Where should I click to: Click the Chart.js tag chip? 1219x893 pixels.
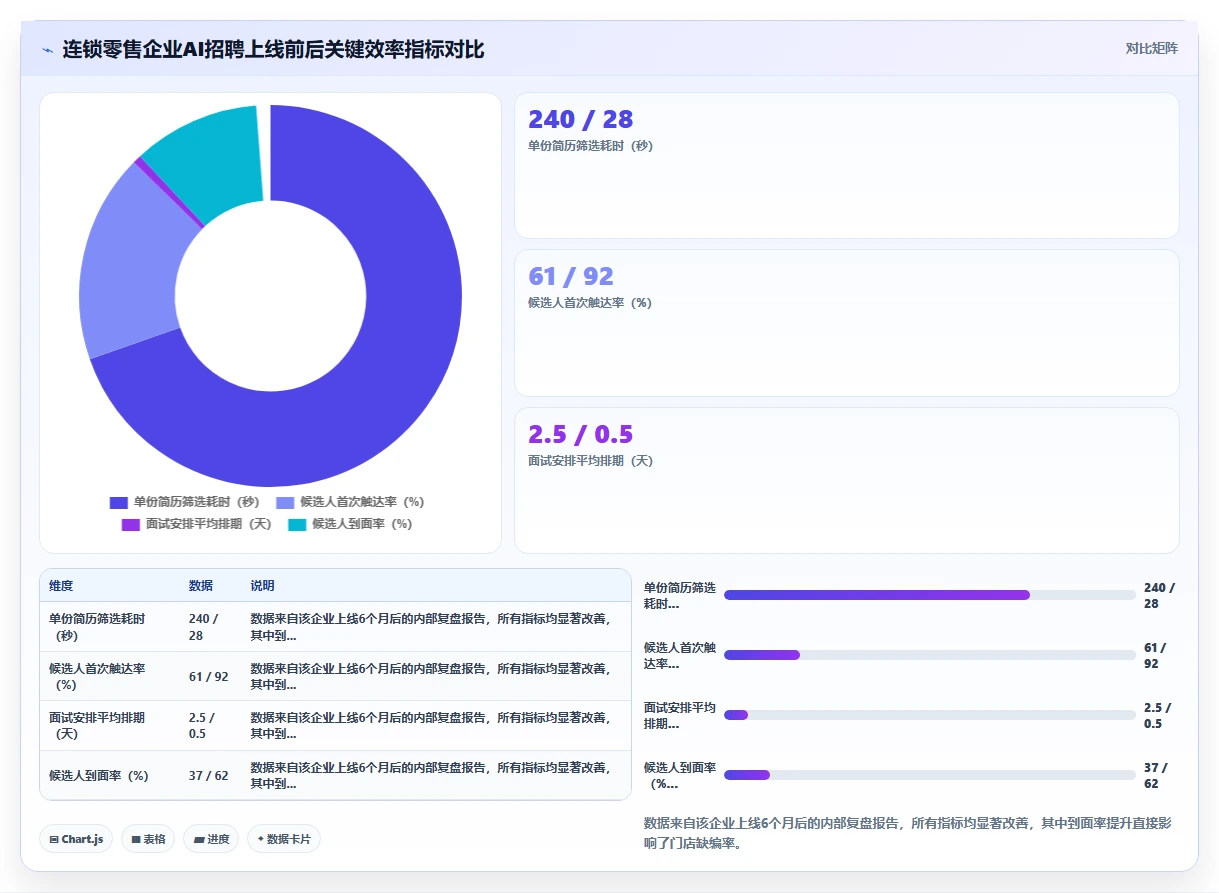(x=77, y=839)
